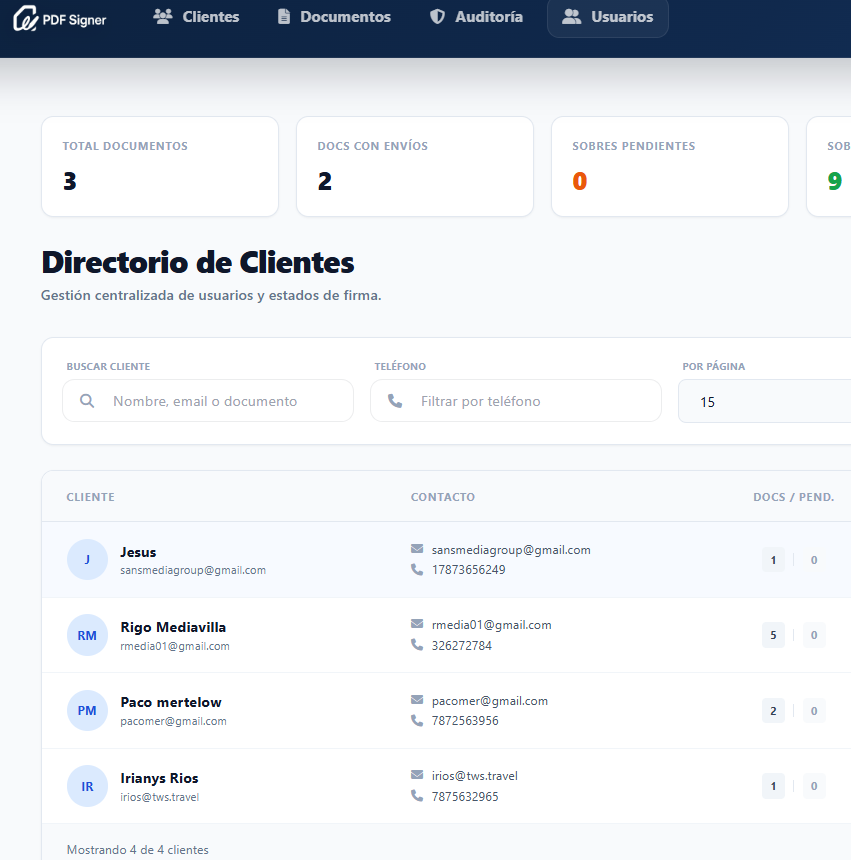The image size is (851, 860).
Task: Click the phone icon beside 17873656249
Action: [417, 570]
